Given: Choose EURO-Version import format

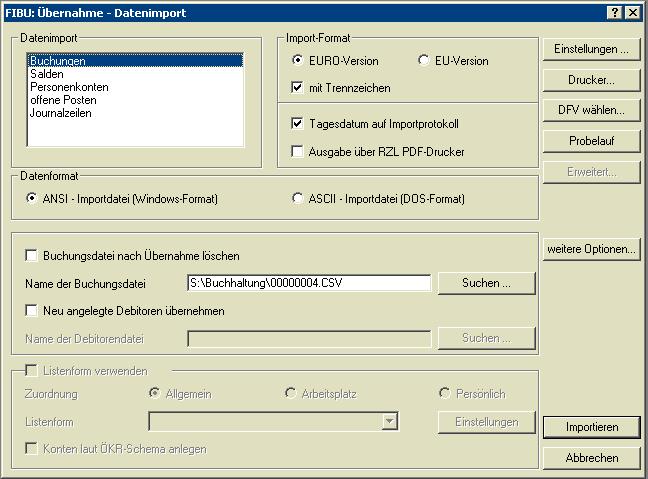Looking at the screenshot, I should 297,61.
